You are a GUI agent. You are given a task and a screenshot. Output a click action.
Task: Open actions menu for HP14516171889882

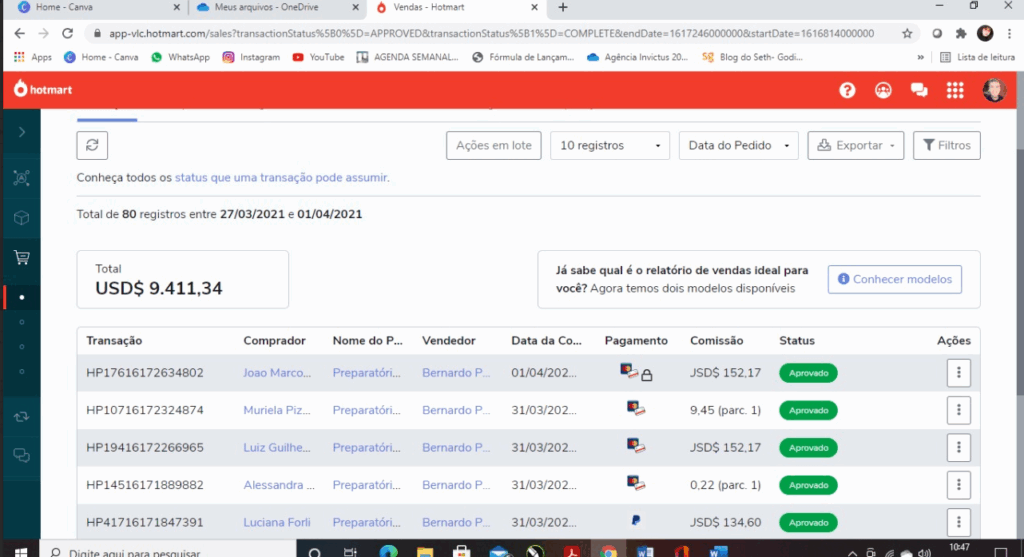pyautogui.click(x=959, y=485)
